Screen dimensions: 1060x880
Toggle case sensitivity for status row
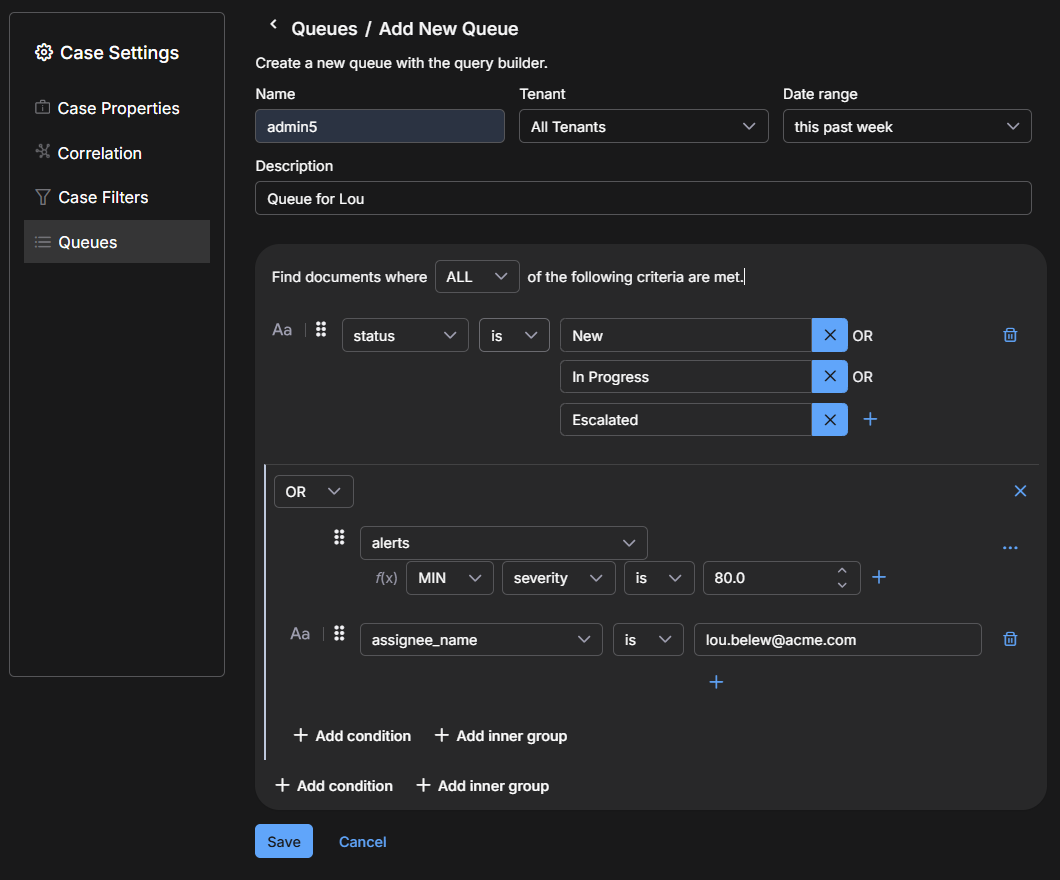282,330
